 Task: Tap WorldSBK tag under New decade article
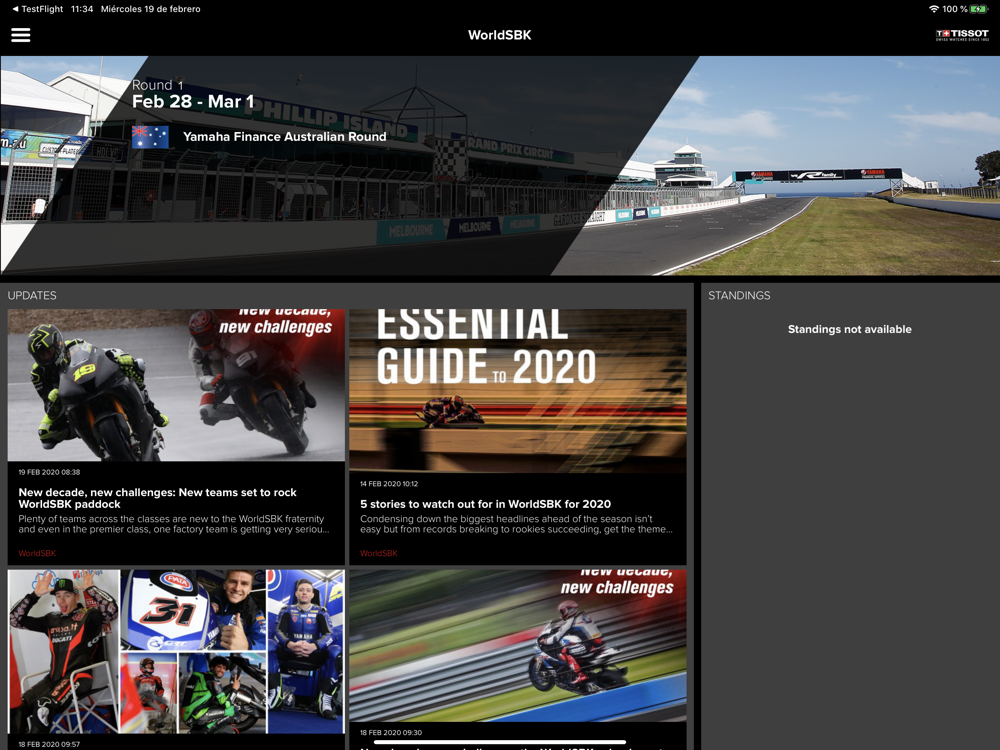[37, 553]
